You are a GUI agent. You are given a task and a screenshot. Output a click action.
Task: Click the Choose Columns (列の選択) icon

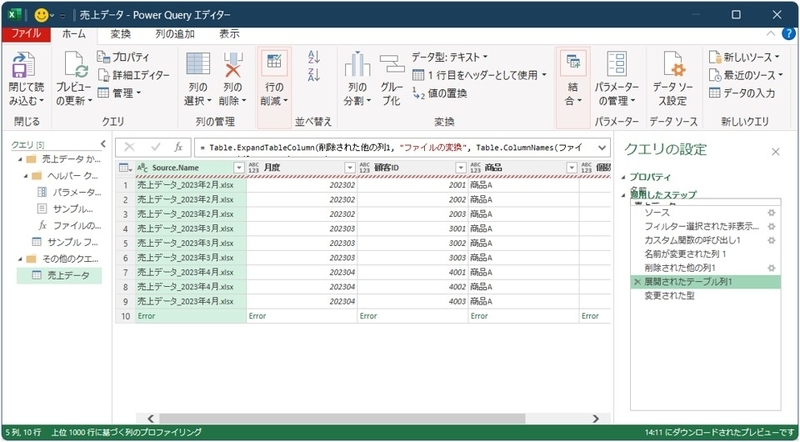[197, 64]
